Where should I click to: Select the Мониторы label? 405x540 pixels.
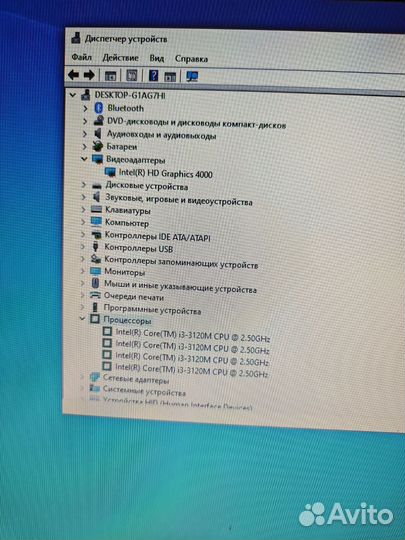click(124, 272)
